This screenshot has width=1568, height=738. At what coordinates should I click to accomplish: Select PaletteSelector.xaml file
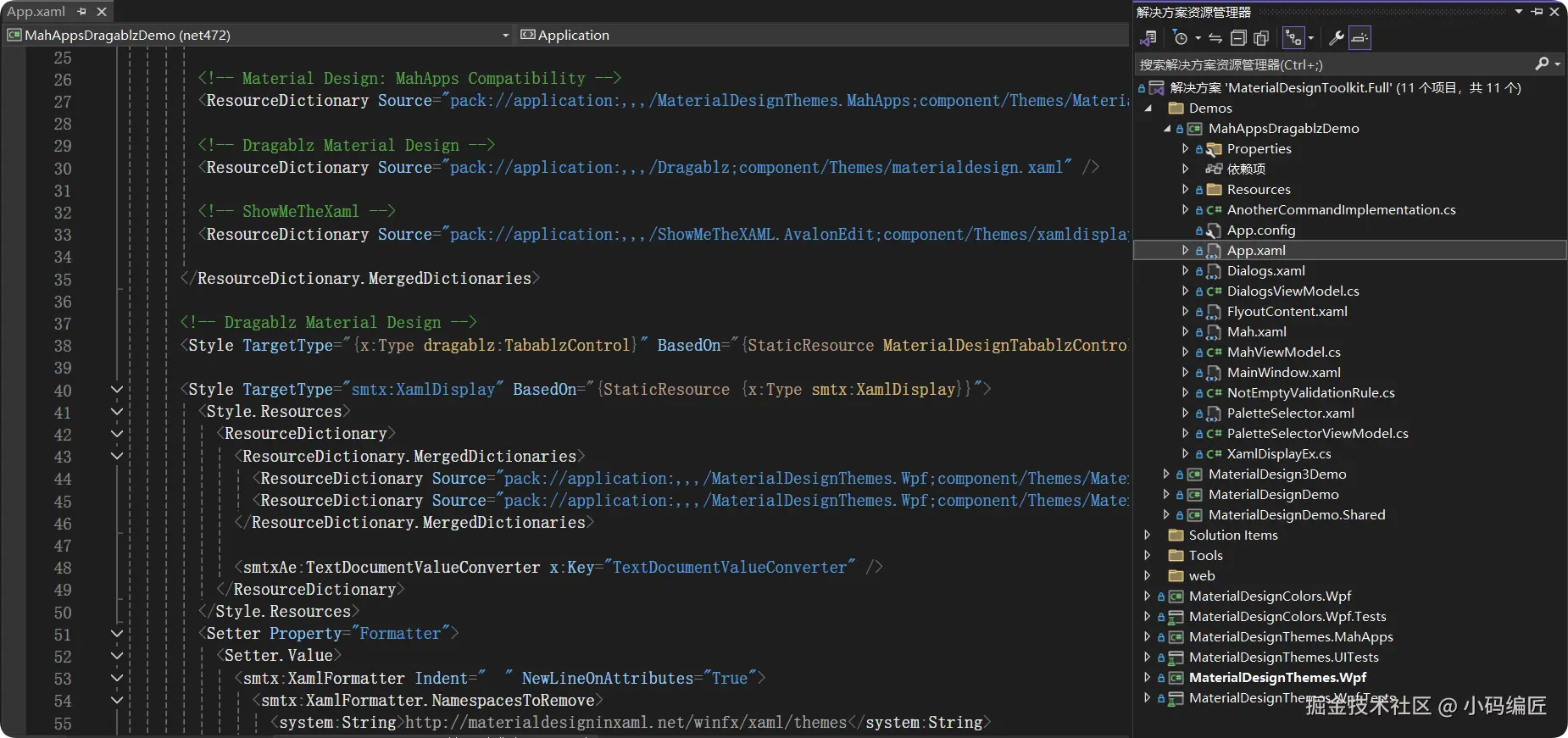click(x=1291, y=413)
